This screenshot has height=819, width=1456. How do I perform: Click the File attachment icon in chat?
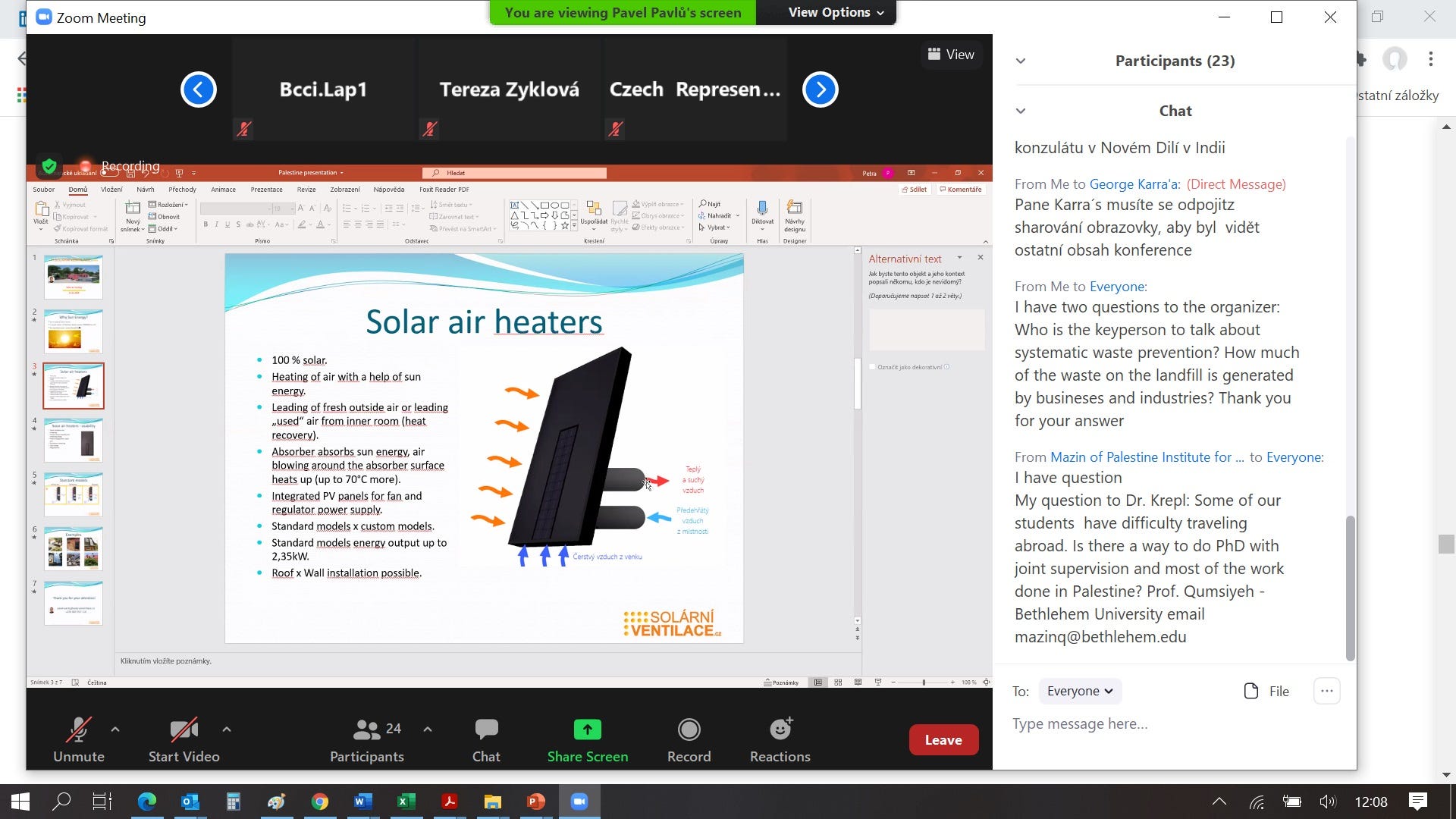1251,691
